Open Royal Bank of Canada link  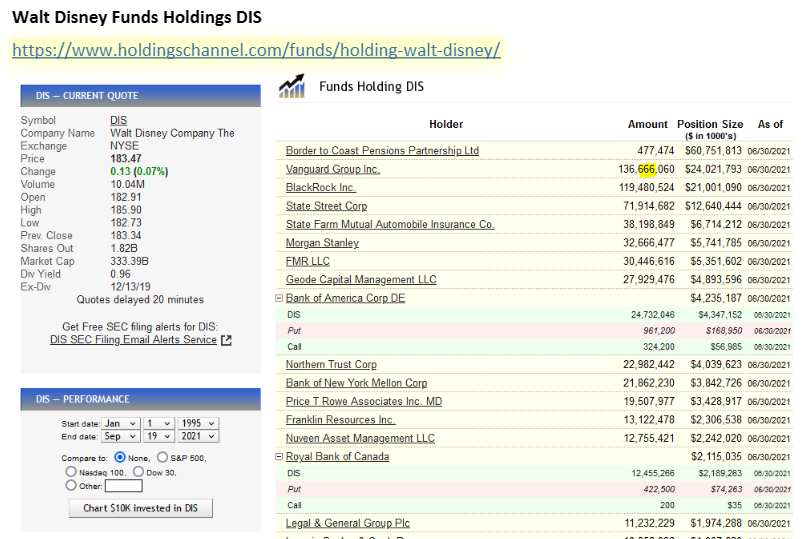tap(337, 457)
